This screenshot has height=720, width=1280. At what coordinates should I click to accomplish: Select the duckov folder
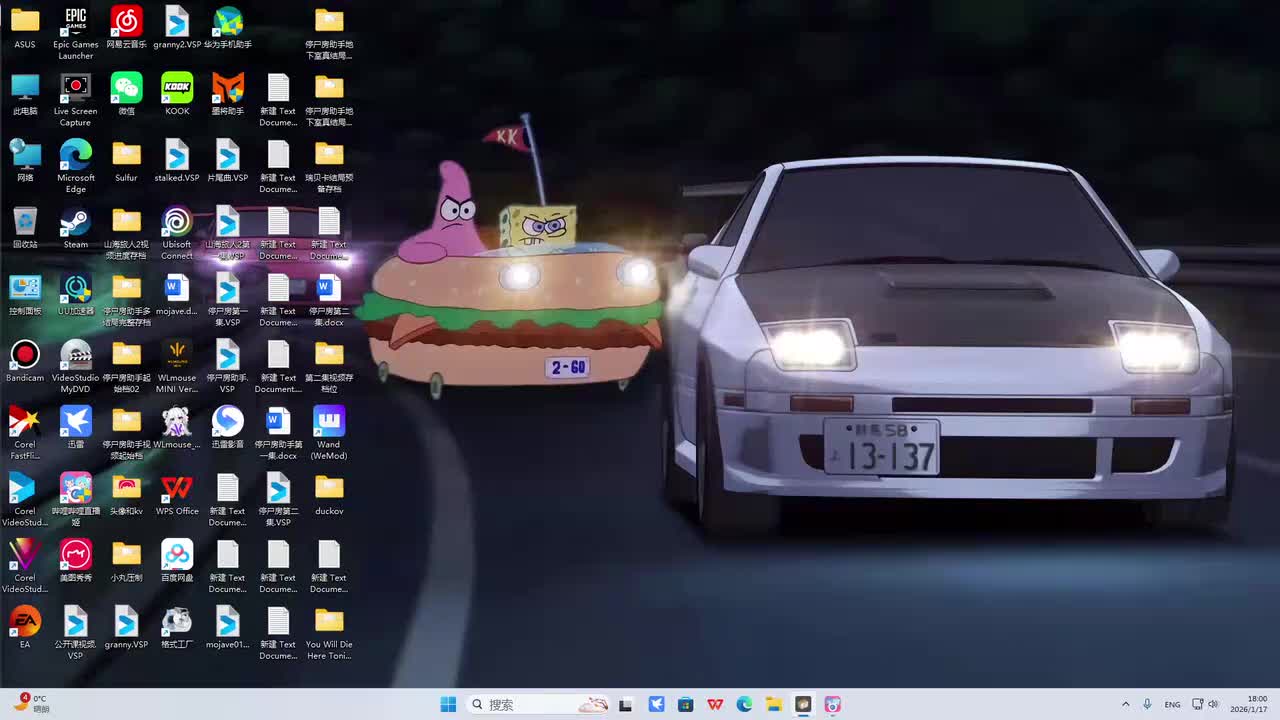point(329,495)
